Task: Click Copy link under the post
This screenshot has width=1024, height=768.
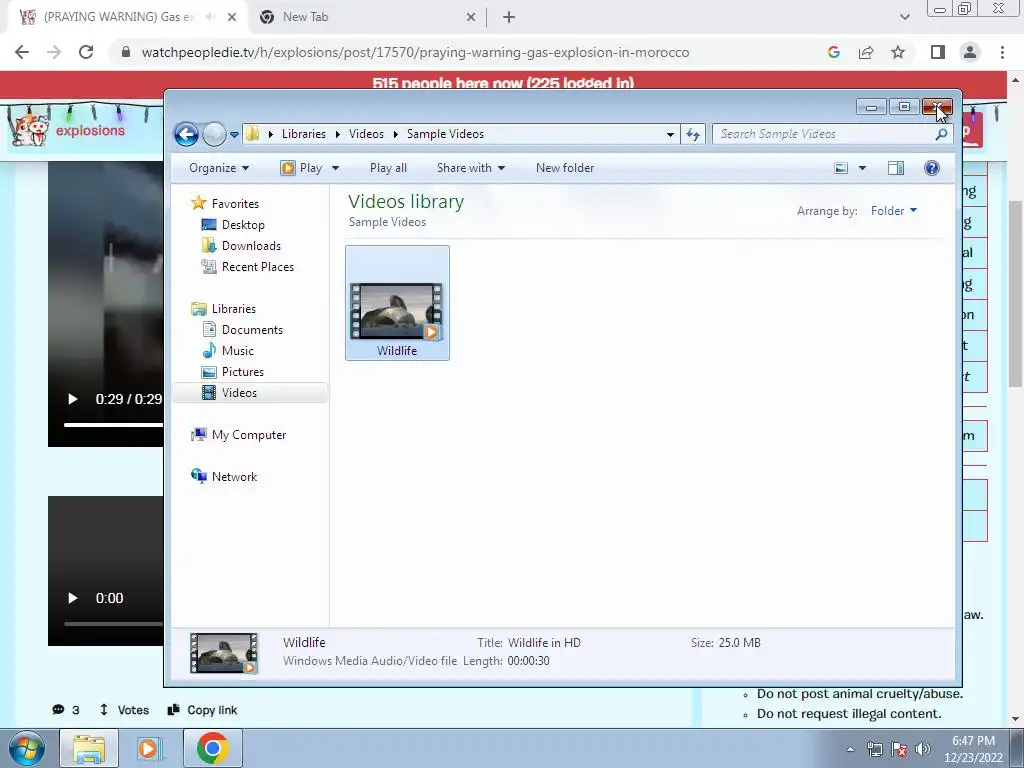Action: coord(202,710)
